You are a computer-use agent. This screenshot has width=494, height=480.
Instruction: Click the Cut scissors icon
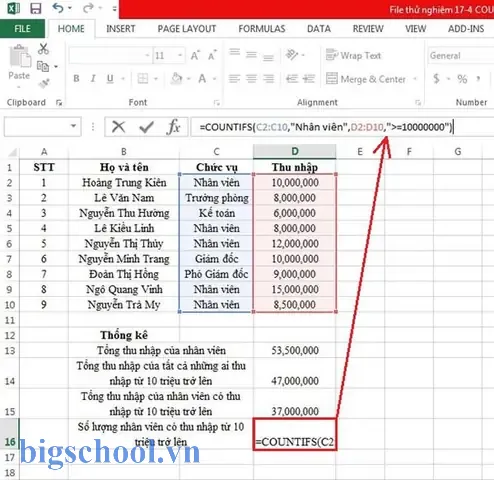click(x=43, y=49)
